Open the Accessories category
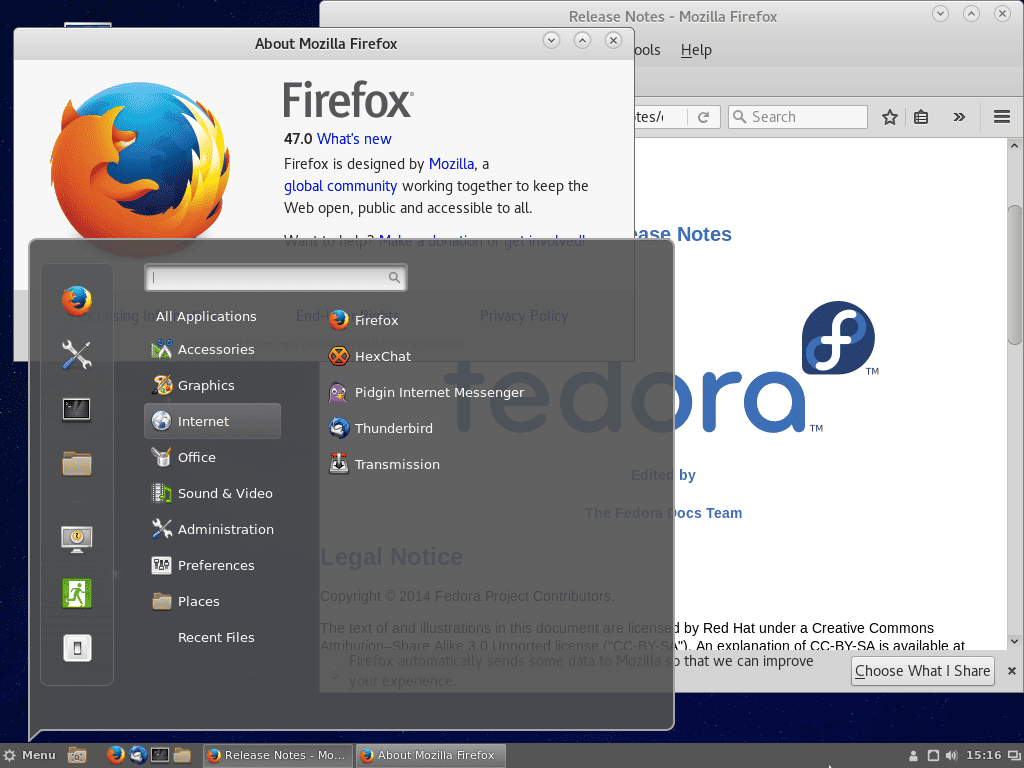The image size is (1024, 768). (213, 349)
